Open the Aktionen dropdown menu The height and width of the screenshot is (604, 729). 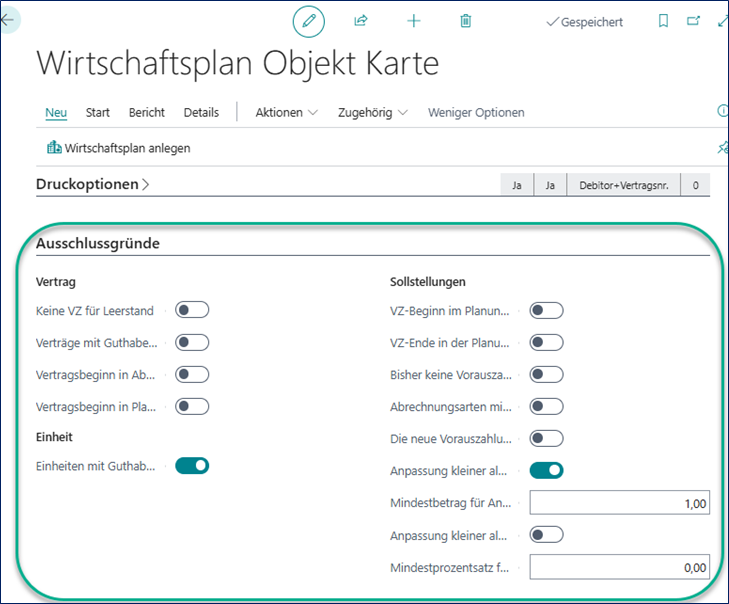coord(286,113)
